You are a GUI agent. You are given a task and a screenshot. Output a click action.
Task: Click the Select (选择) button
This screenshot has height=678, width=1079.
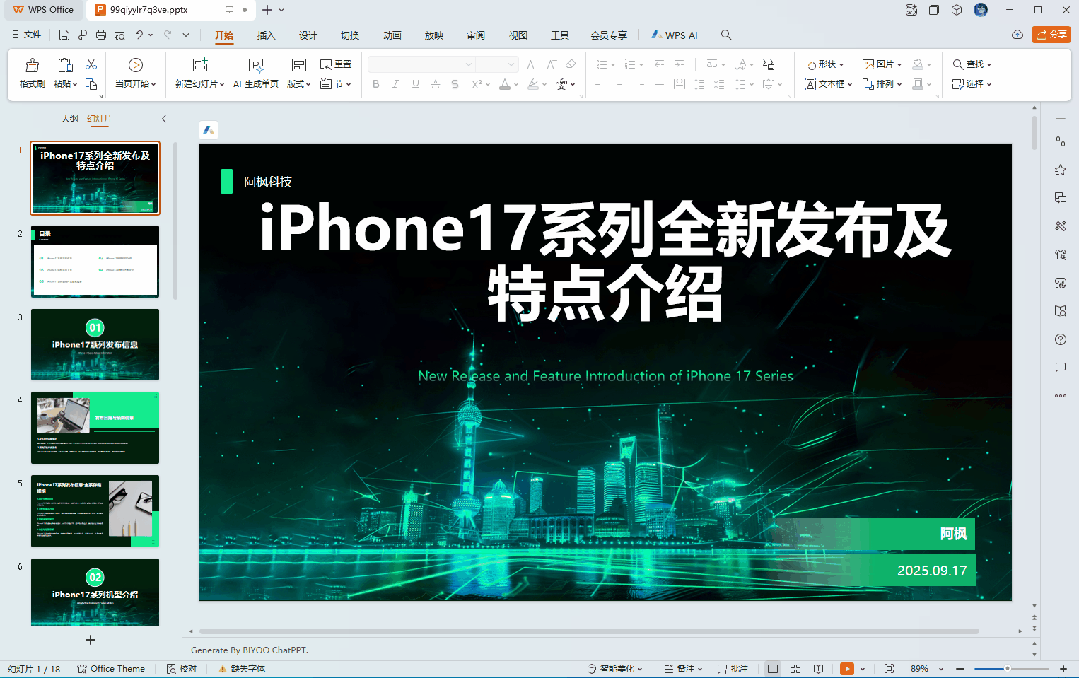click(972, 84)
